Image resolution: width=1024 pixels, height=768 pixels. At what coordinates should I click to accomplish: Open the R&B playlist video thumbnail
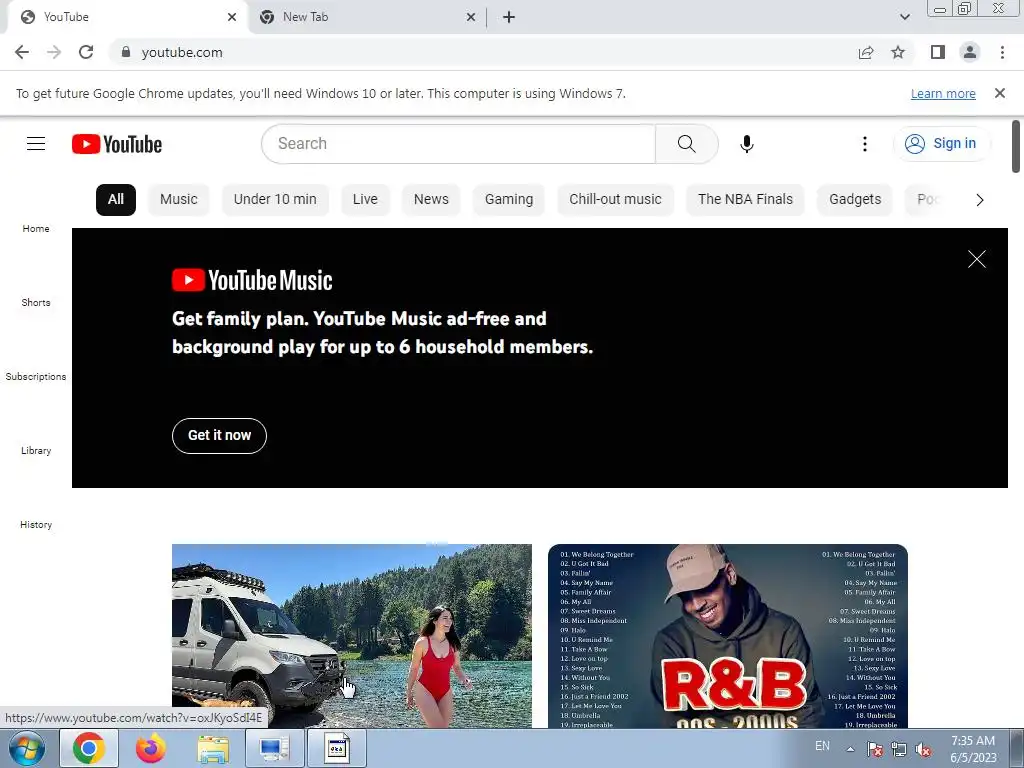[728, 635]
